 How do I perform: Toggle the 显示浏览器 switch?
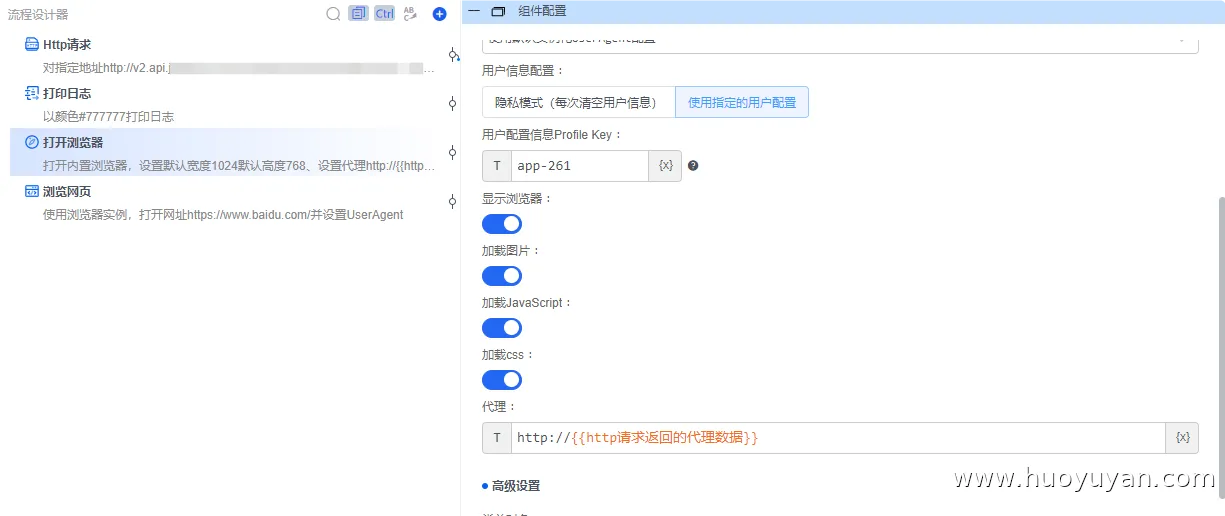(x=502, y=224)
